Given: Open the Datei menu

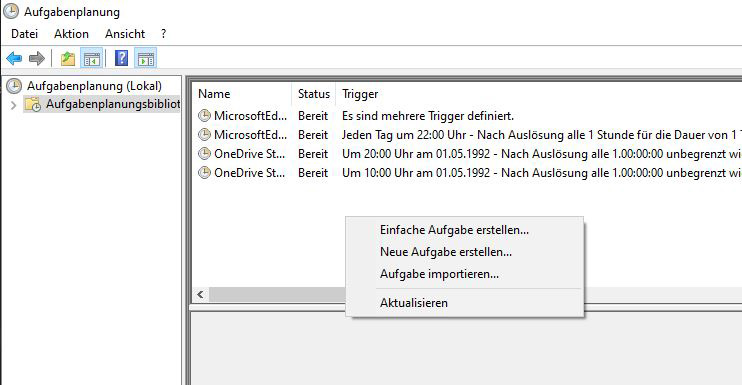Looking at the screenshot, I should point(24,34).
